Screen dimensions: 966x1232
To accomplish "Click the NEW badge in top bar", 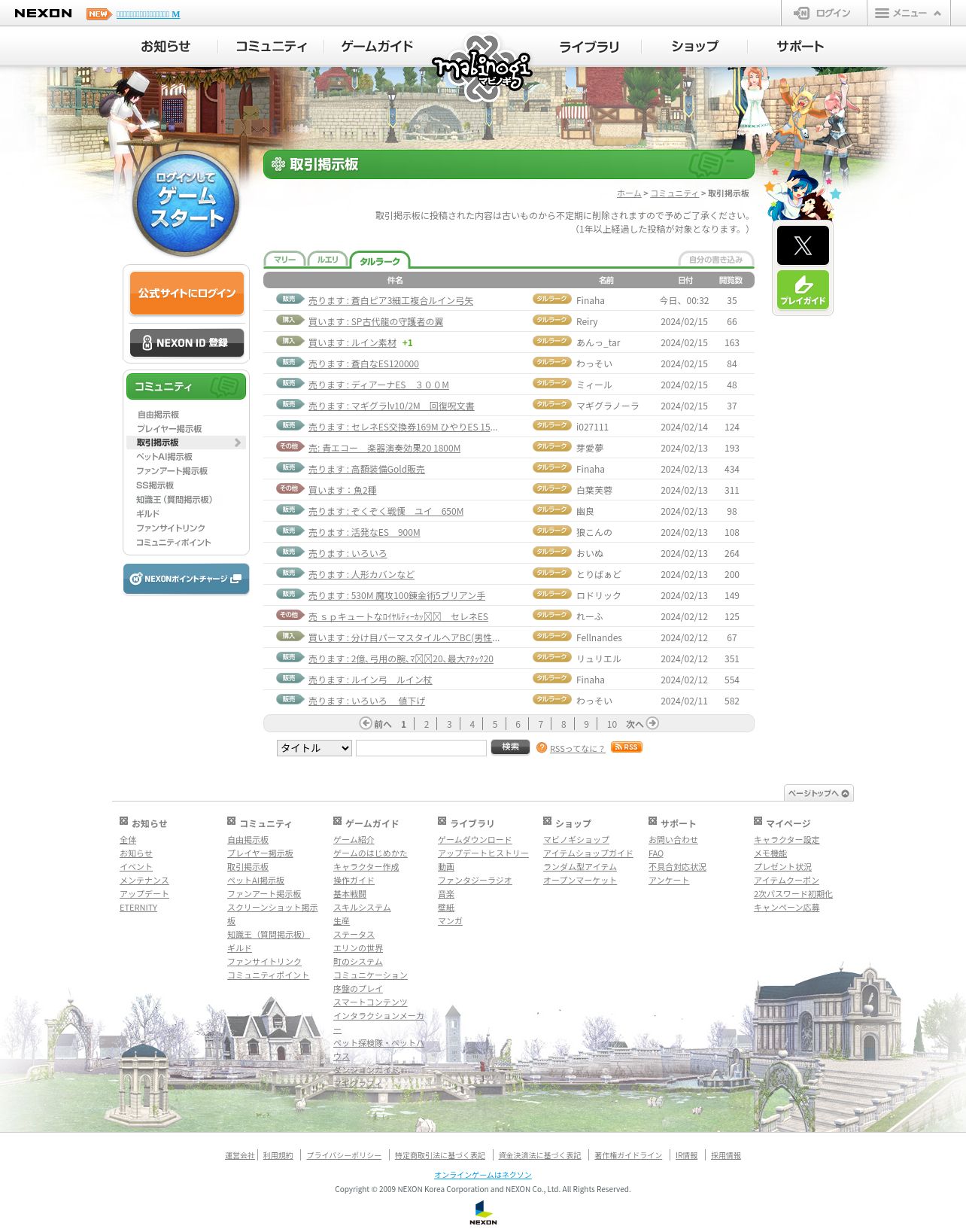I will 99,14.
